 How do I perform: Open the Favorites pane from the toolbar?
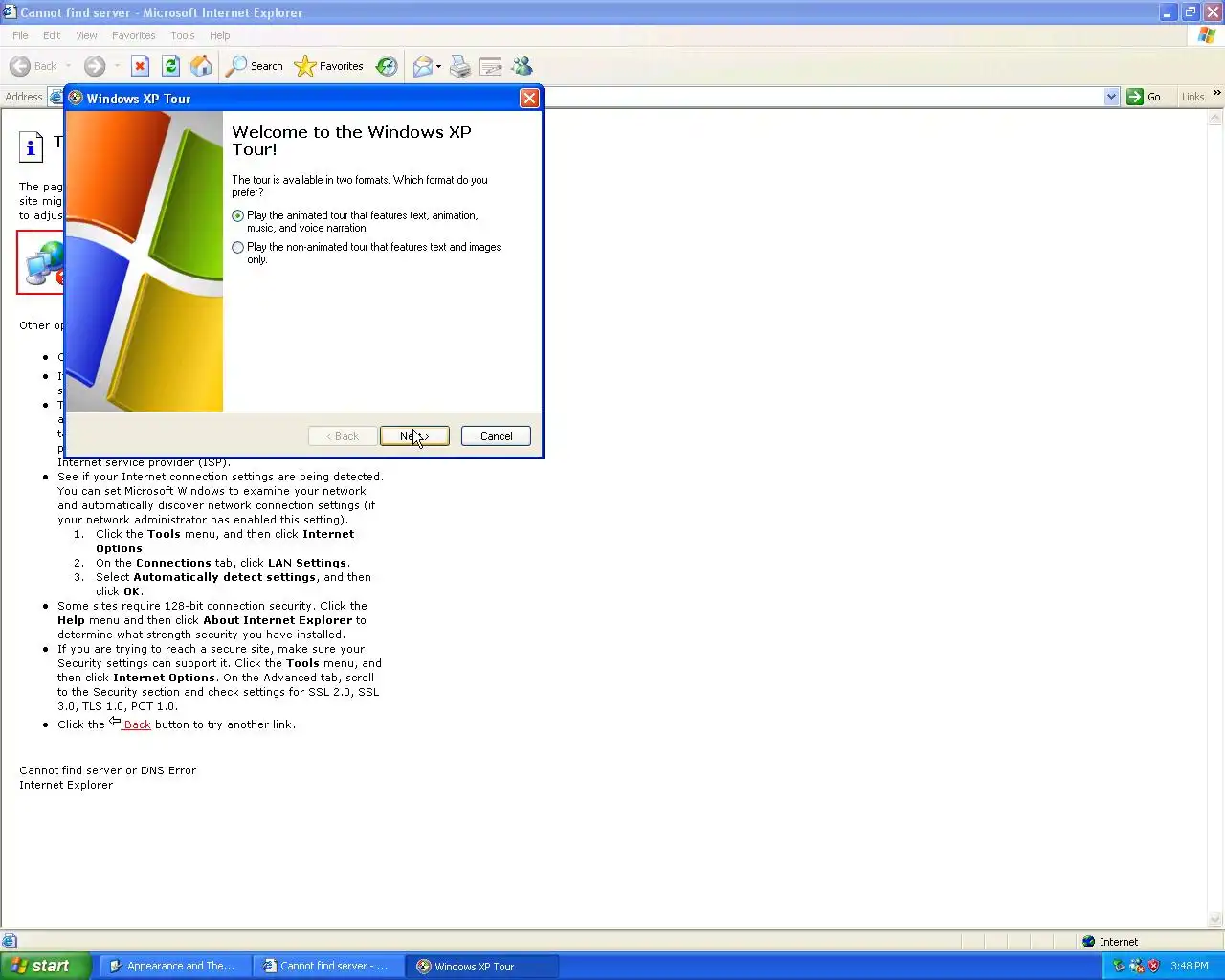(329, 66)
